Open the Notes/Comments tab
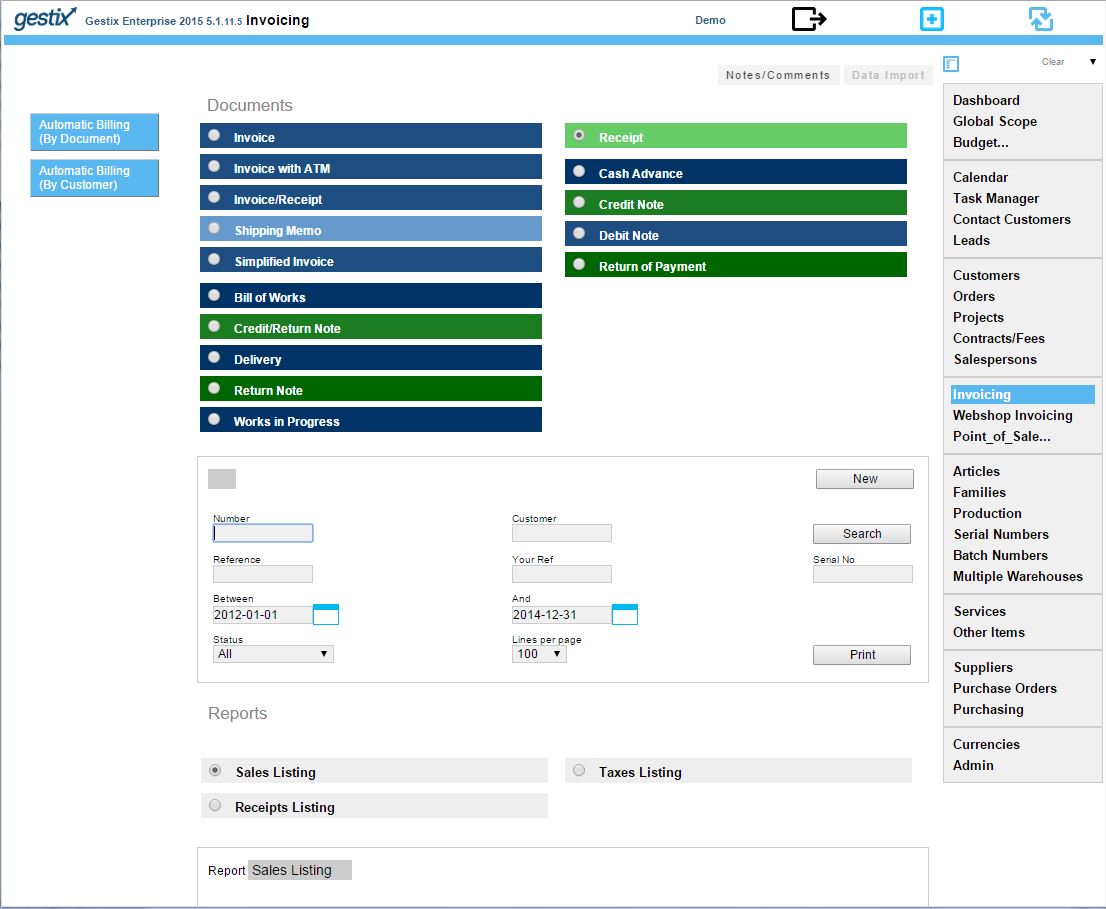 coord(778,75)
